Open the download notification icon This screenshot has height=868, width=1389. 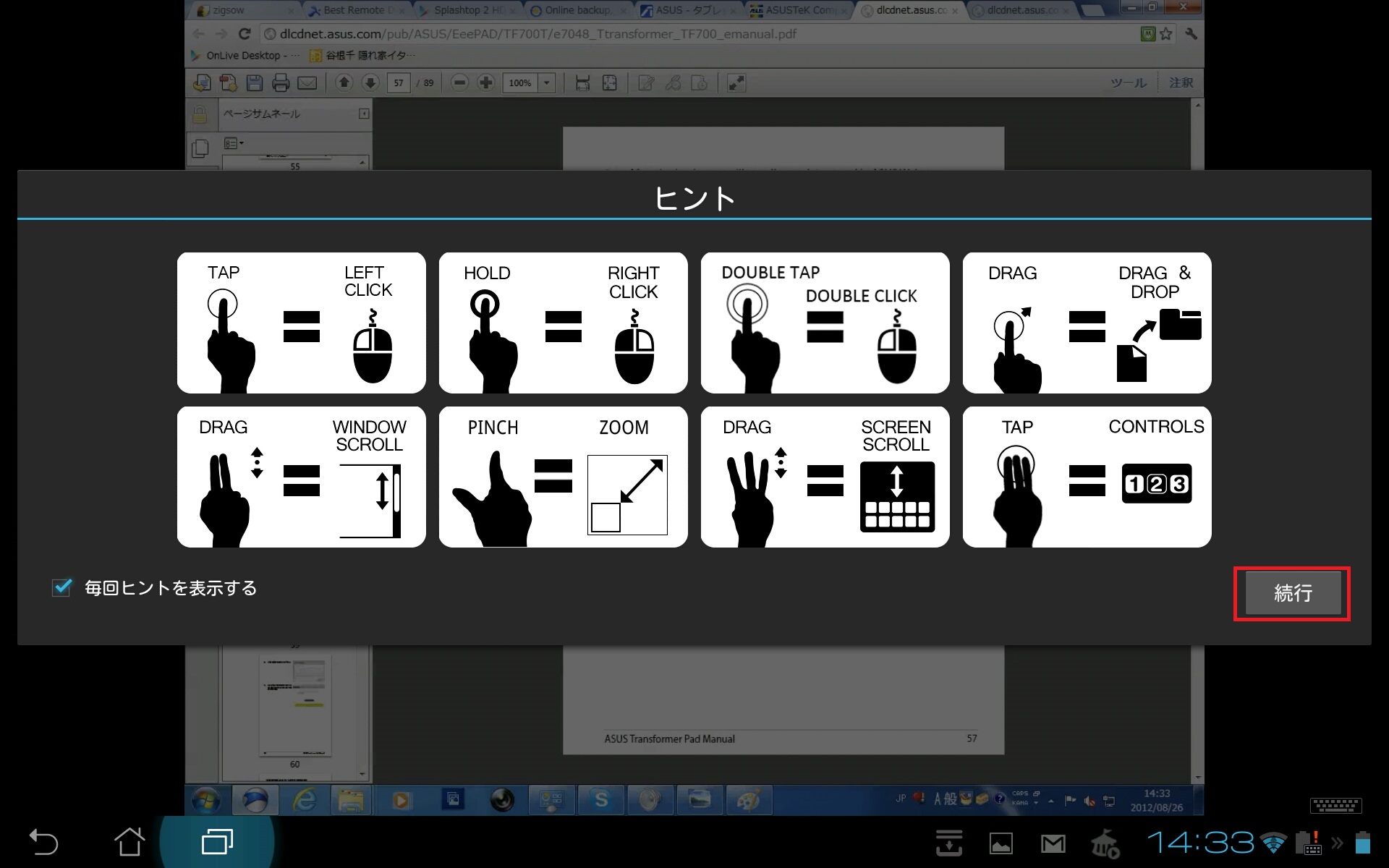click(948, 843)
